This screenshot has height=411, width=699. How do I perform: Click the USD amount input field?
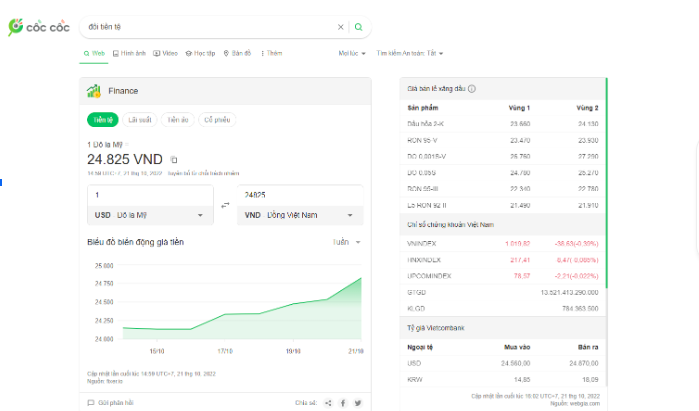pyautogui.click(x=150, y=194)
